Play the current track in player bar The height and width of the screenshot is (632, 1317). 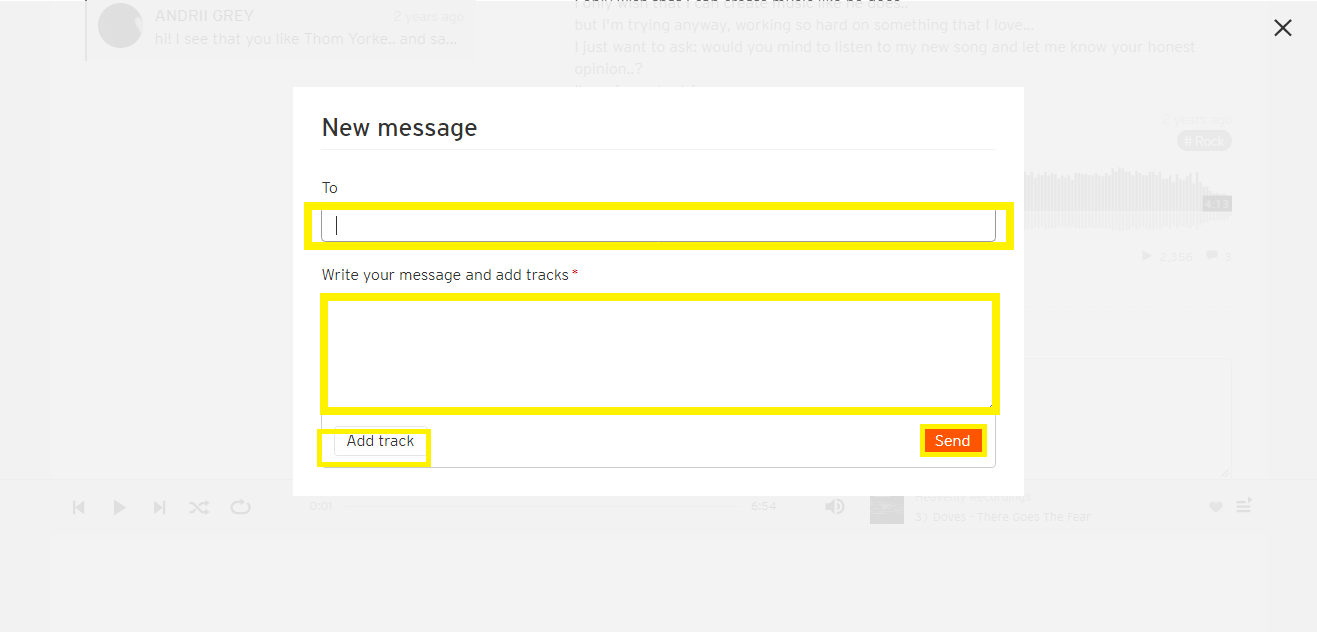pyautogui.click(x=119, y=507)
